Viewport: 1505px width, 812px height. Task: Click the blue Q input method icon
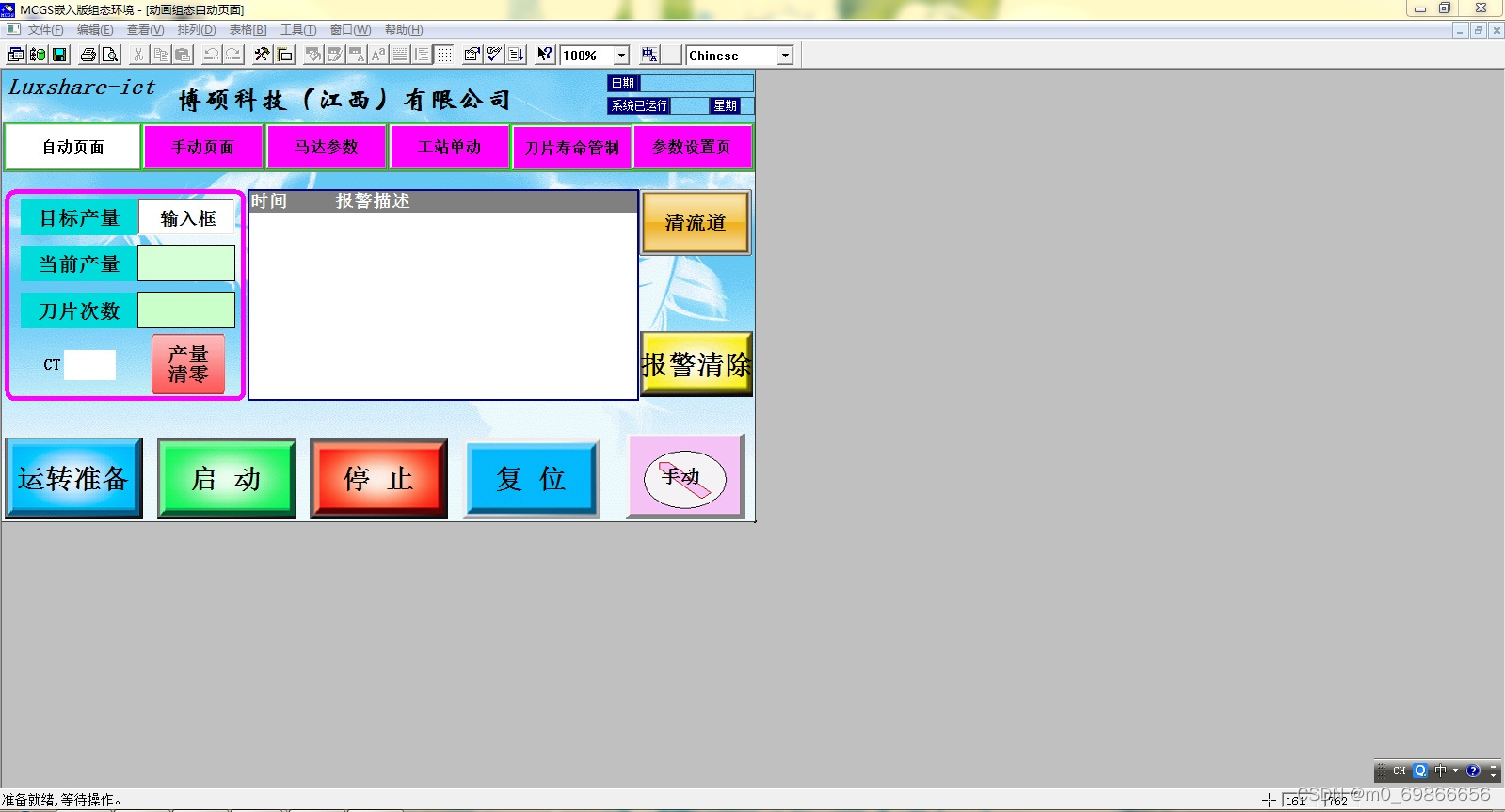tap(1420, 771)
